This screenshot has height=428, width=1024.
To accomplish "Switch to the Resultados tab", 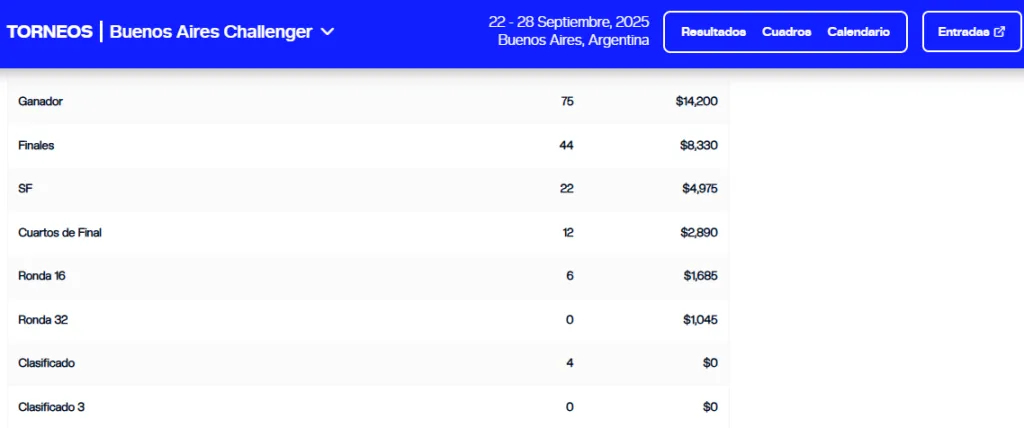I will click(x=713, y=32).
